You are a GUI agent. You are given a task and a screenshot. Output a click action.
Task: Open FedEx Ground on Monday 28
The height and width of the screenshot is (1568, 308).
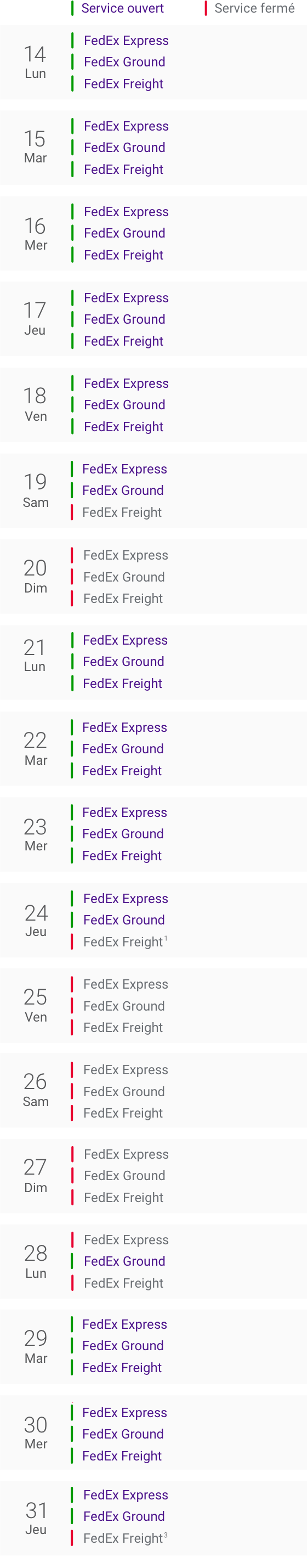pyautogui.click(x=124, y=1261)
